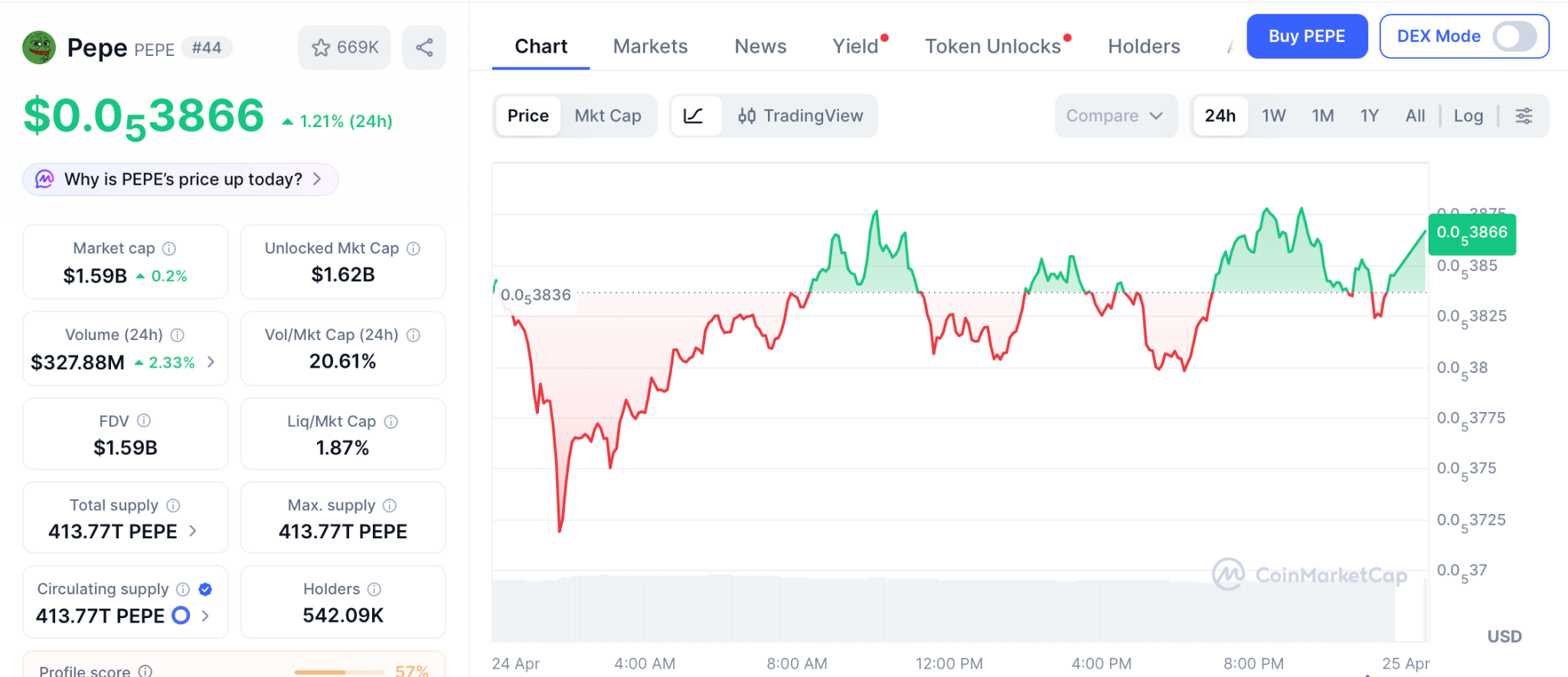
Task: Click Market cap info icon
Action: click(x=169, y=248)
